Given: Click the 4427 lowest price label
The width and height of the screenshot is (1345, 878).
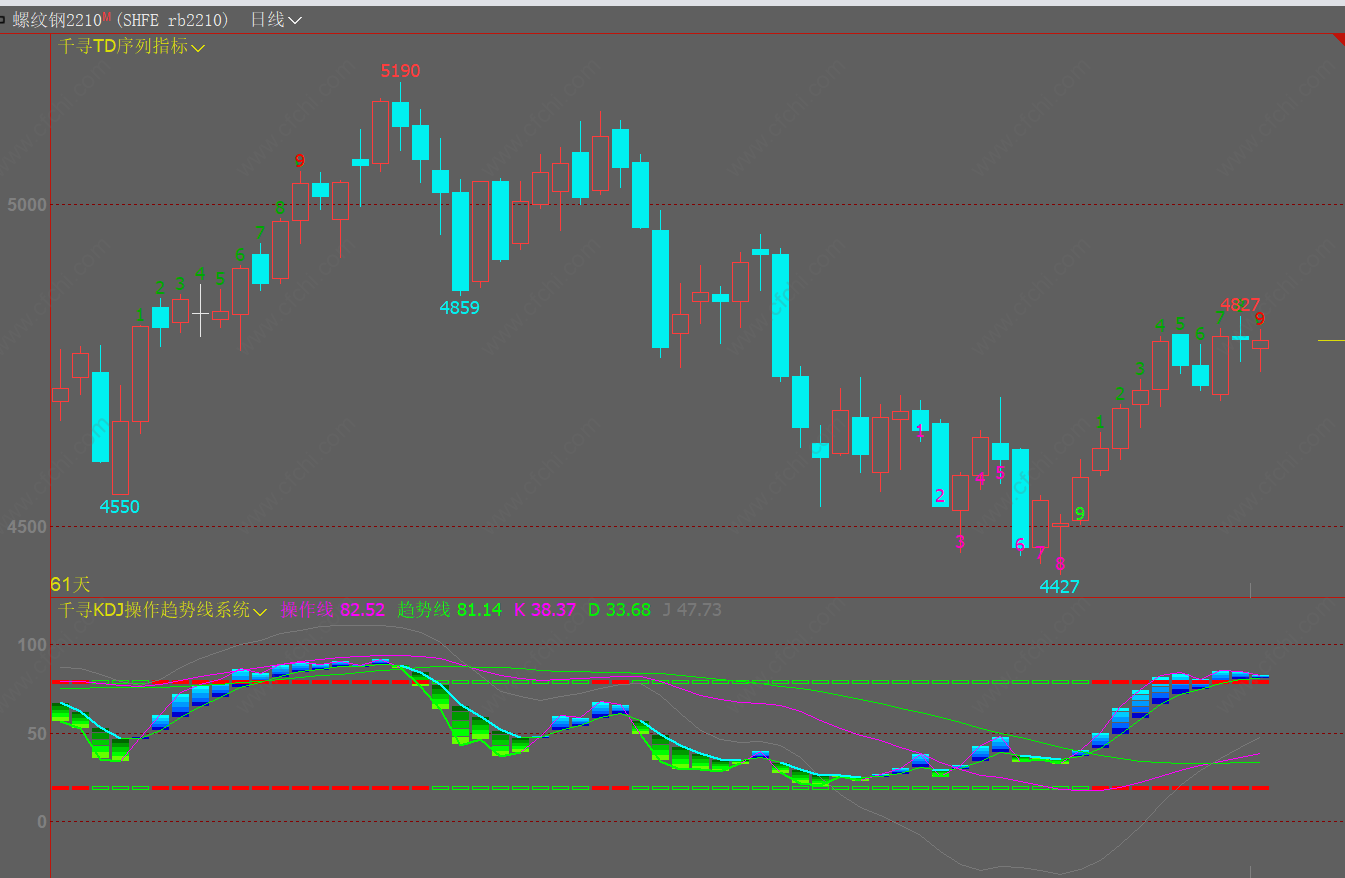Looking at the screenshot, I should click(1060, 587).
